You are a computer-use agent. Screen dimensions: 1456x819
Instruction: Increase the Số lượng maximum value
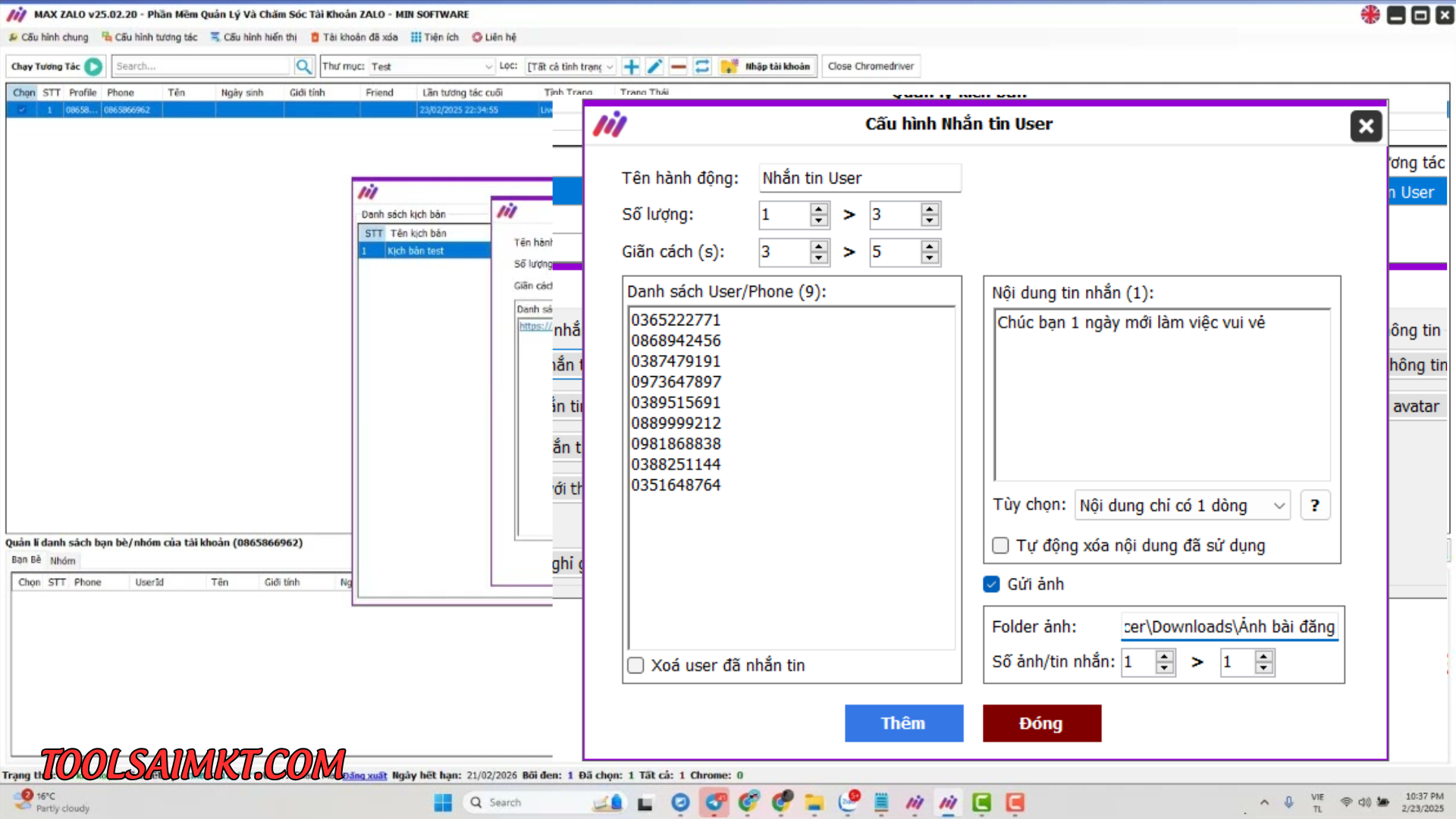pos(930,209)
